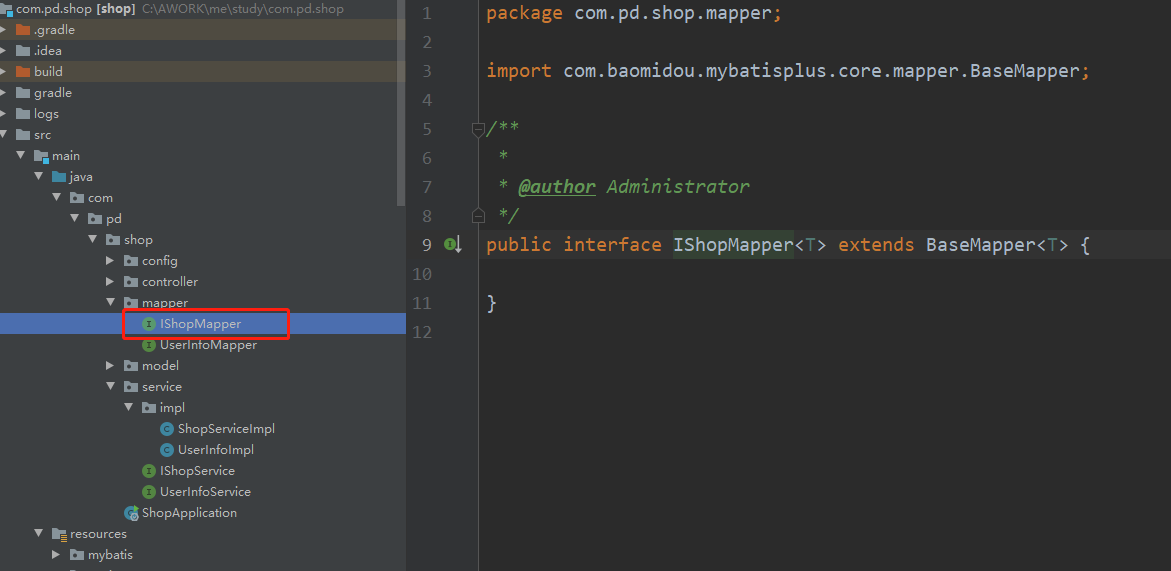1171x571 pixels.
Task: Select the IShopMapper file in tree
Action: tap(202, 324)
